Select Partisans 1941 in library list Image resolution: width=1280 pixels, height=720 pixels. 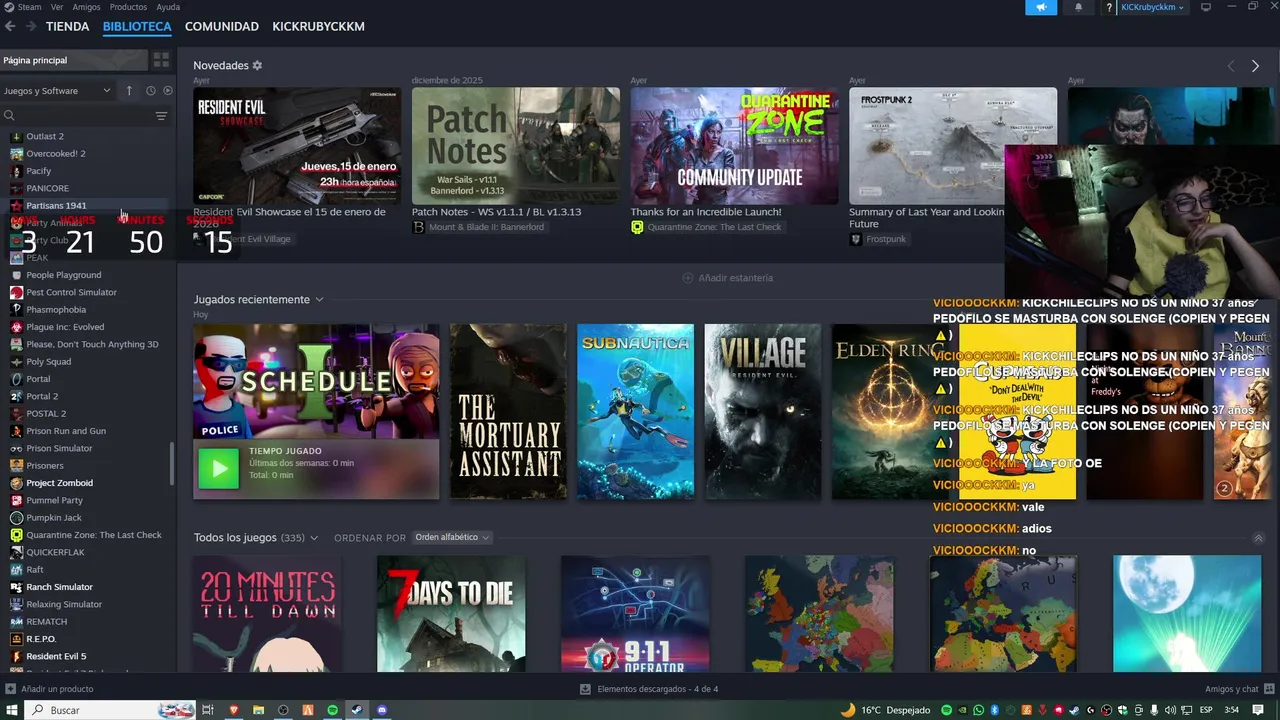click(56, 205)
